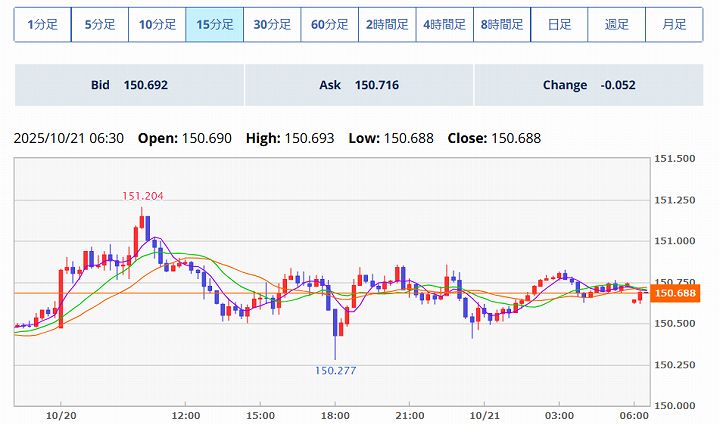Choose the 2時間足 timeframe

(387, 24)
